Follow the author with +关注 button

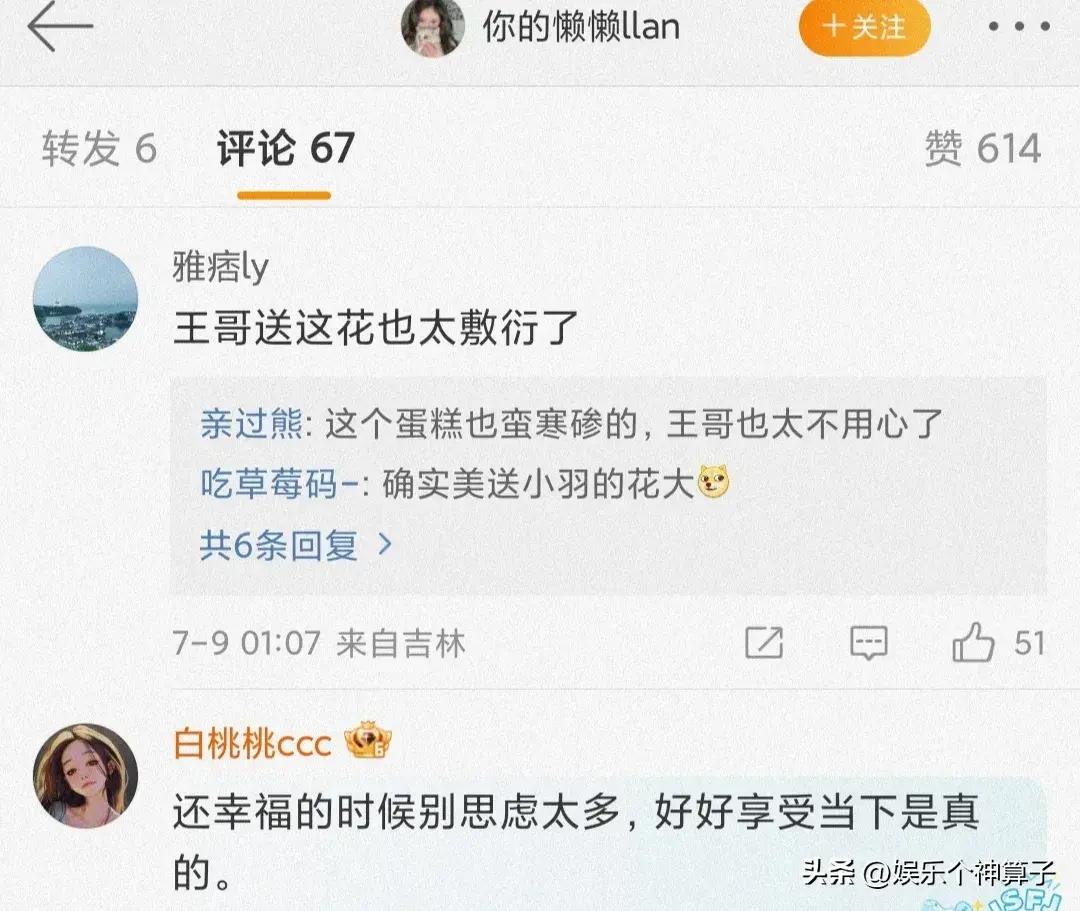coord(864,27)
